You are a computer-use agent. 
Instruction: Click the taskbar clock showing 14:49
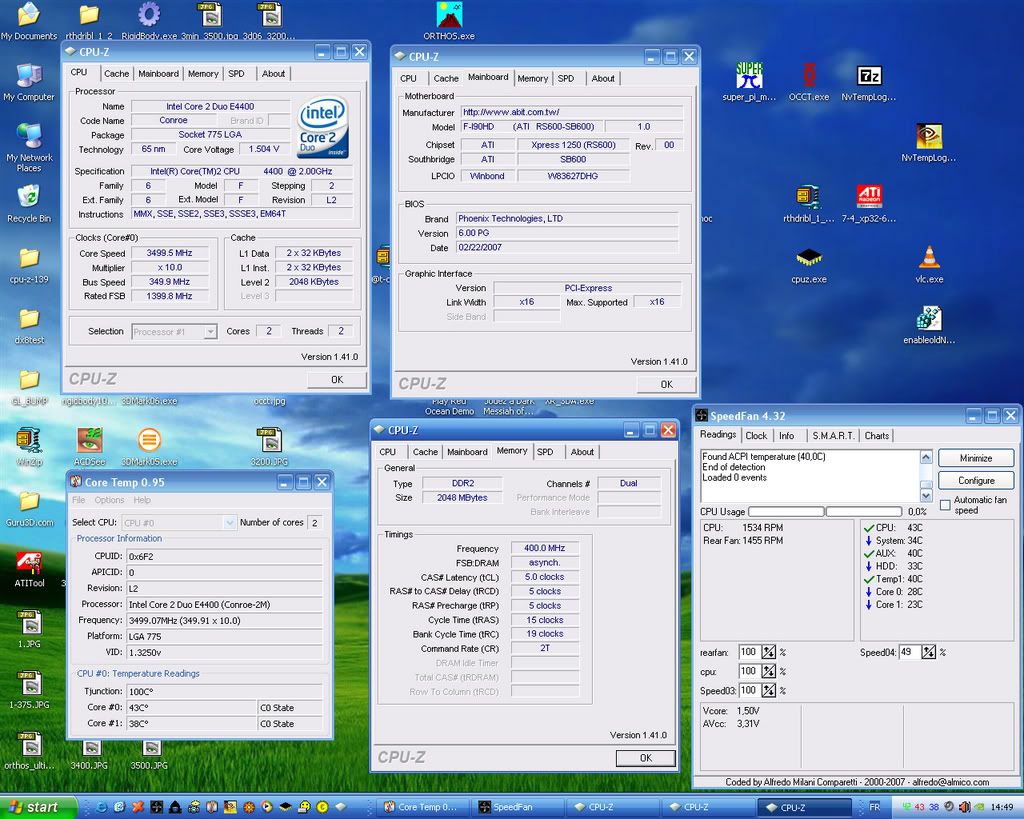[x=1002, y=807]
